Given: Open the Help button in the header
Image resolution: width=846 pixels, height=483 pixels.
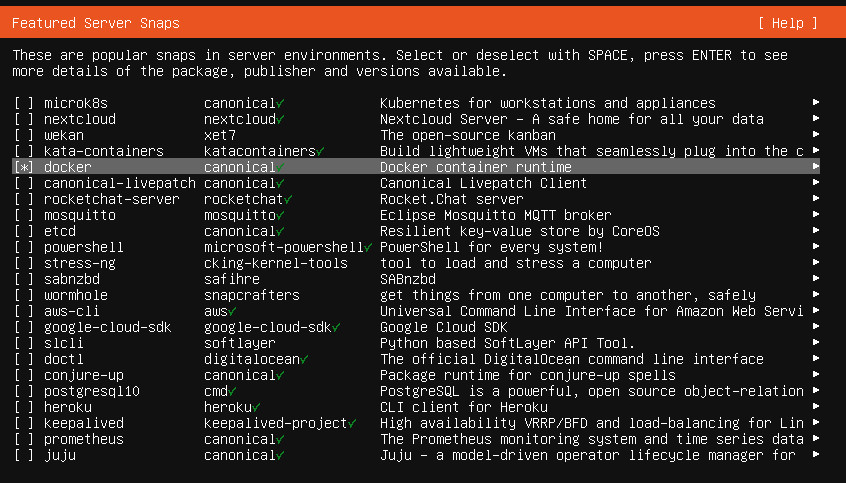Looking at the screenshot, I should (788, 23).
